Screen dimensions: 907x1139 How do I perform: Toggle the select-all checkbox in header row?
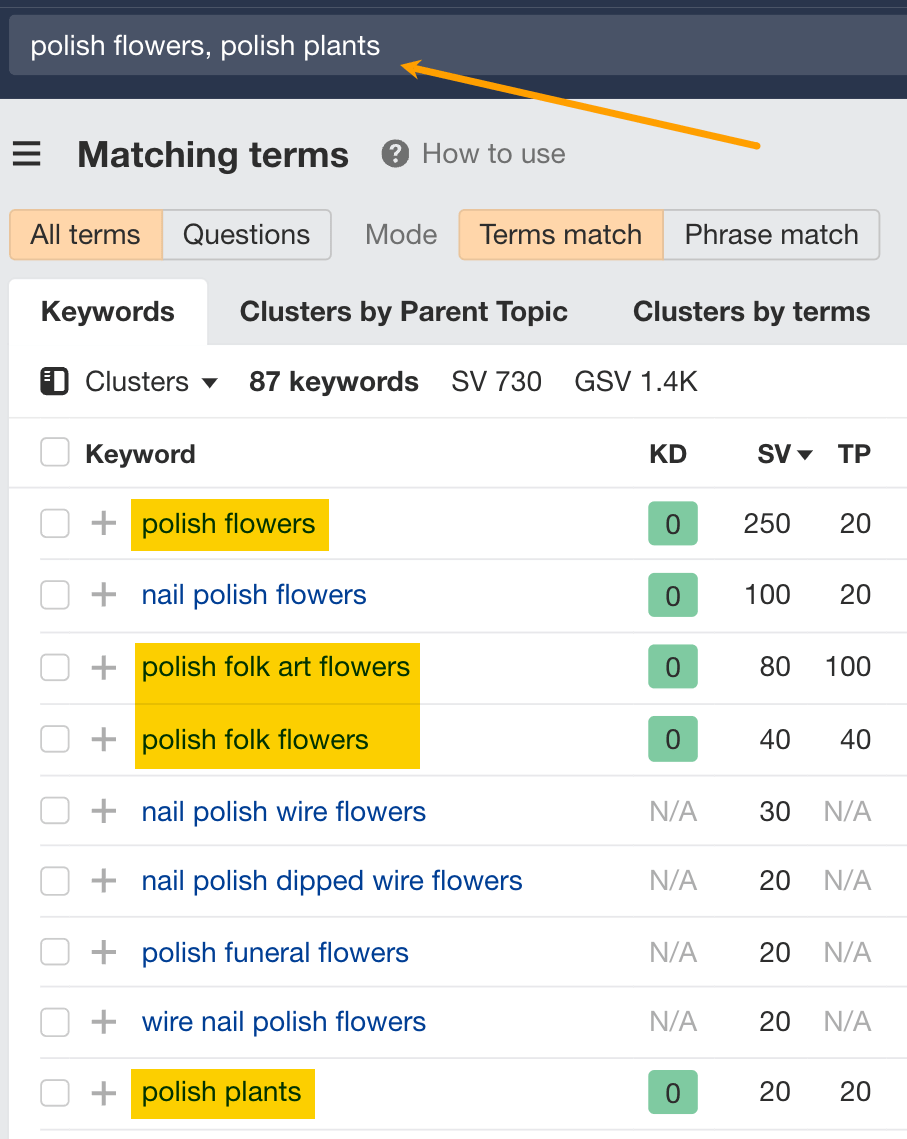(x=55, y=452)
